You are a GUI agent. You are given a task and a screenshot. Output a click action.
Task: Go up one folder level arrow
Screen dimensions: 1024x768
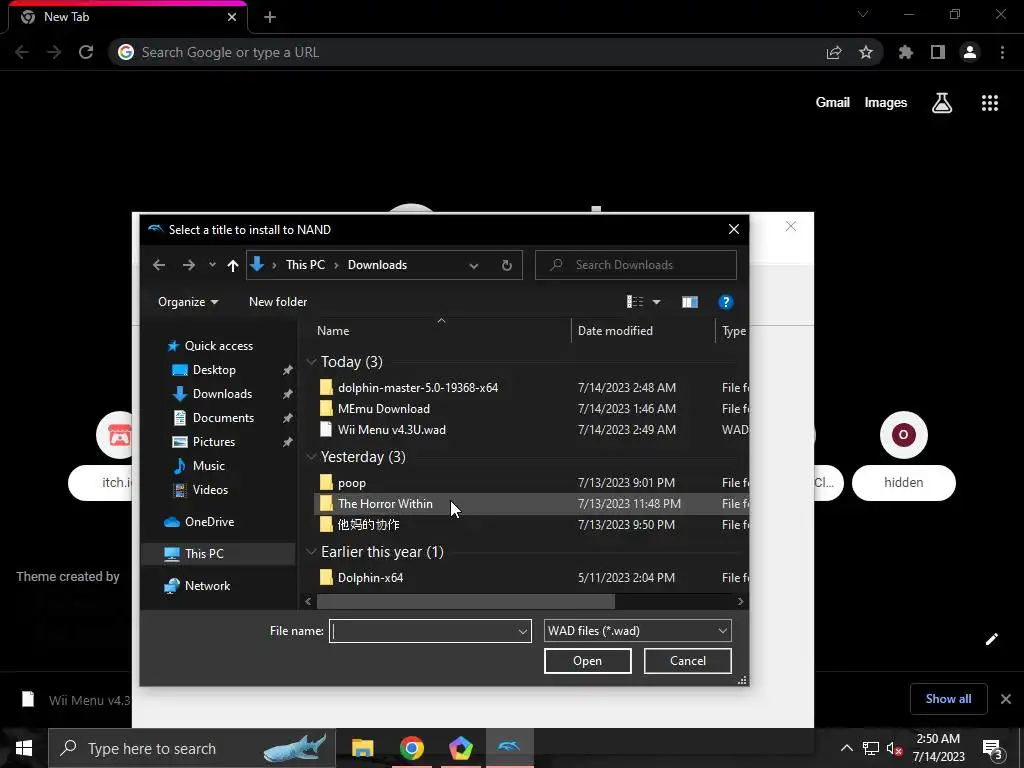tap(232, 265)
